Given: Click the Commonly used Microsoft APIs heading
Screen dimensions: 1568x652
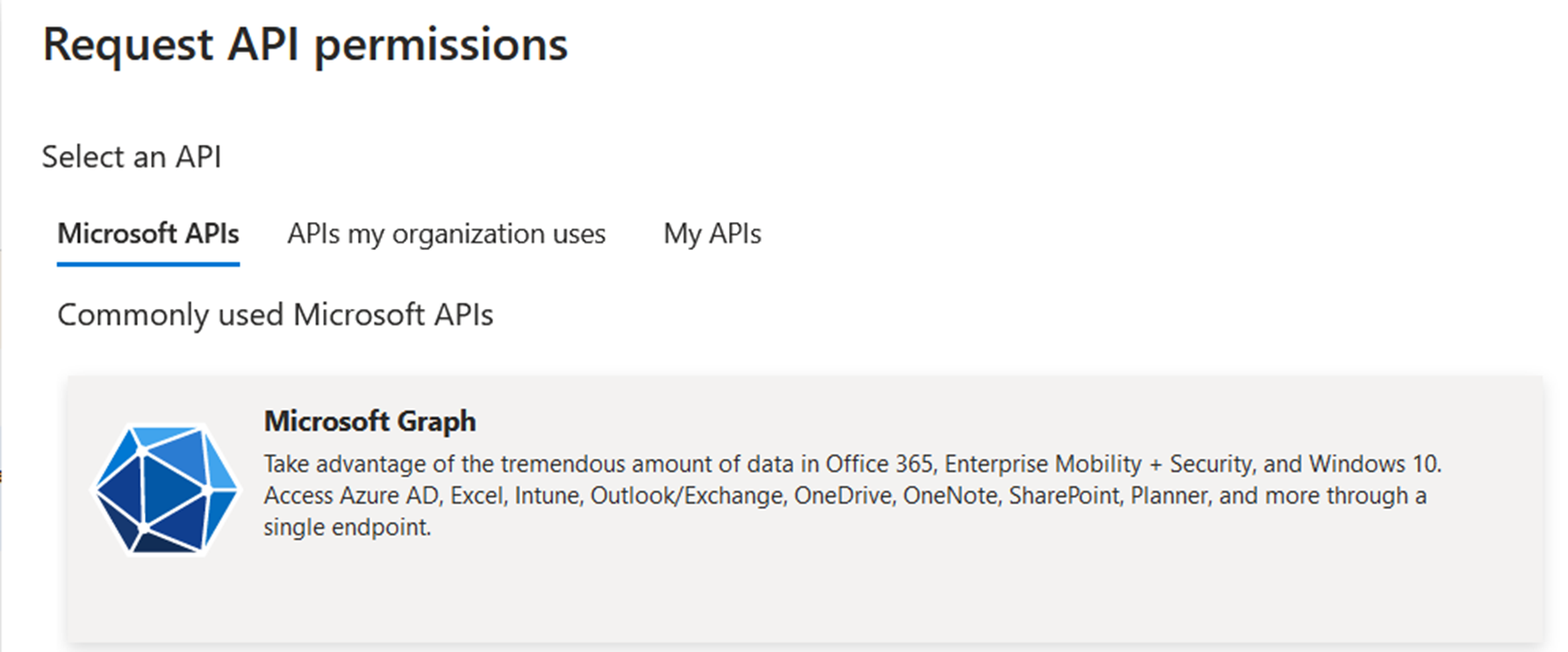Looking at the screenshot, I should [276, 314].
